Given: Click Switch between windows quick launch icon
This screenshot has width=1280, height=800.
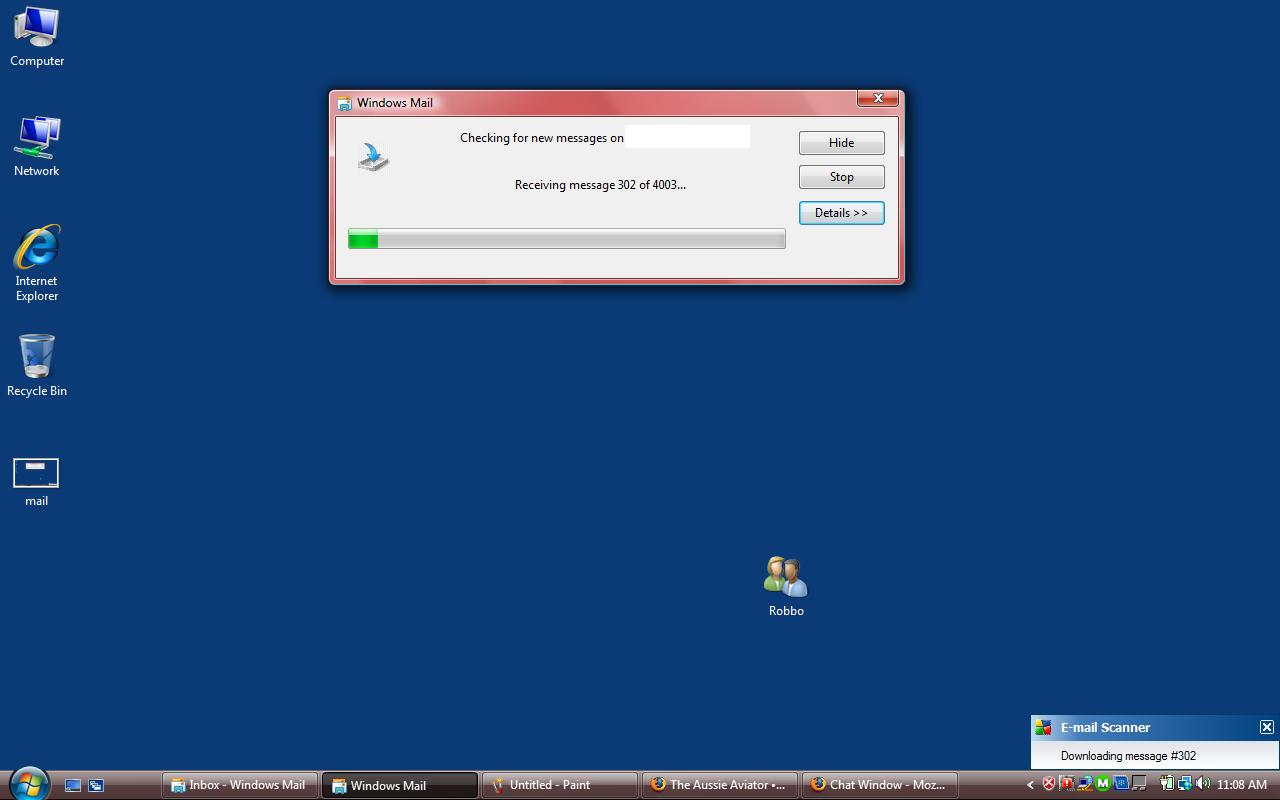Looking at the screenshot, I should pos(96,785).
